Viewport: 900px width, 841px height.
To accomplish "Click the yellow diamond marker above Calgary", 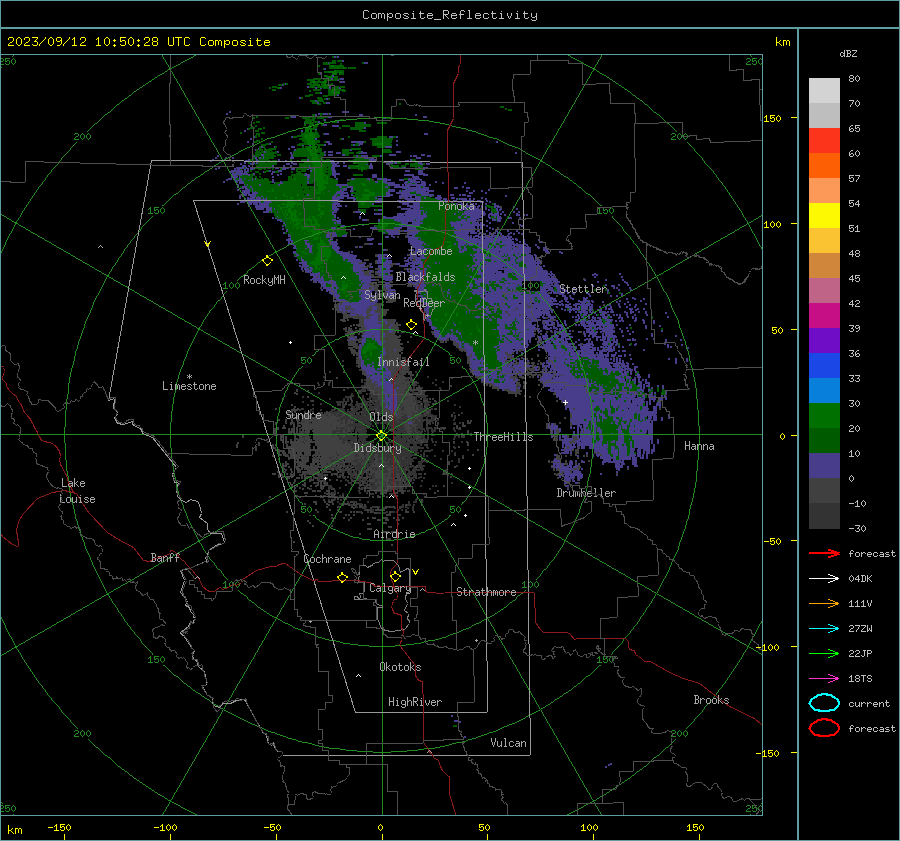I will tap(395, 576).
